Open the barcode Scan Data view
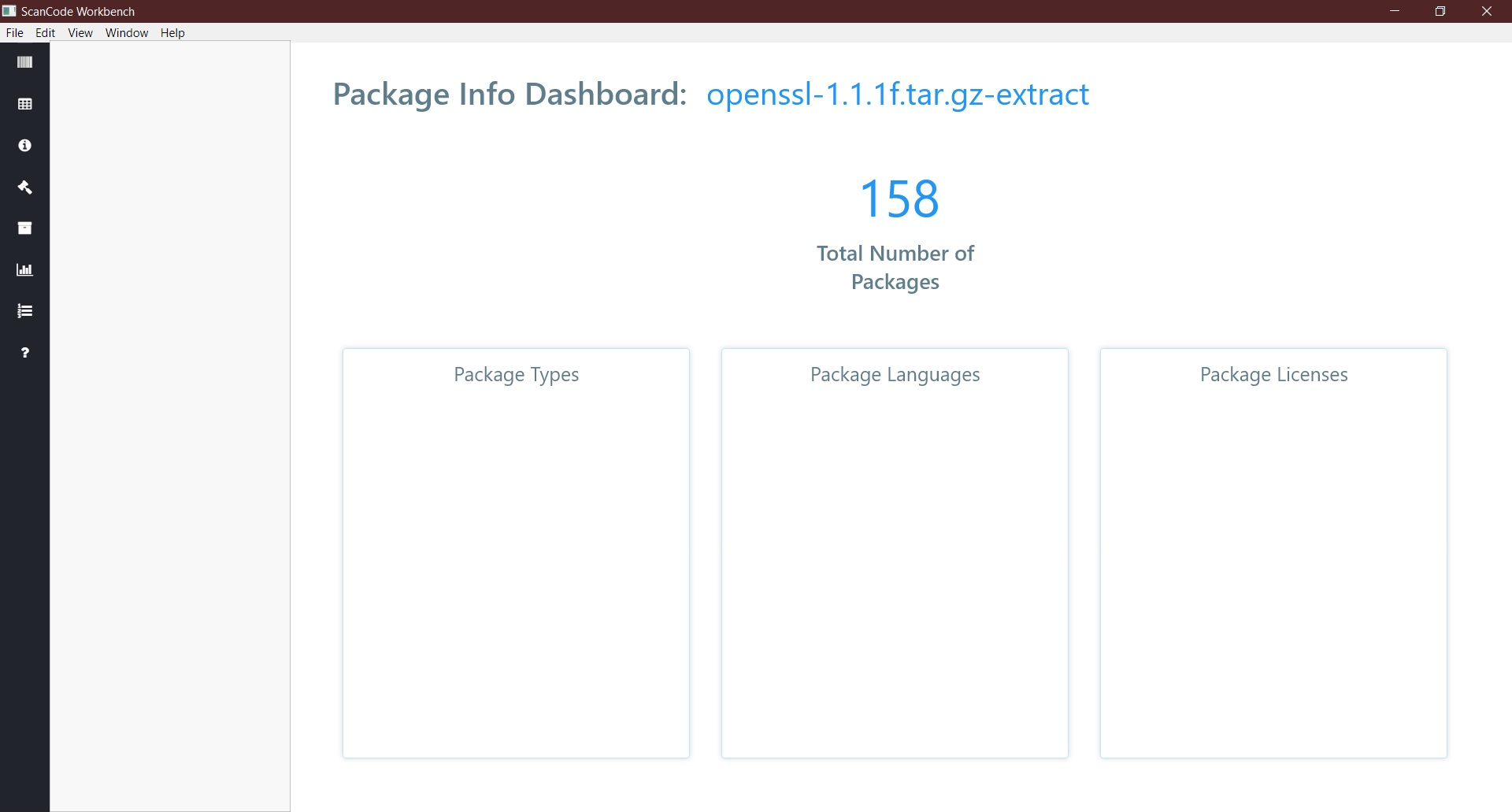 24,61
